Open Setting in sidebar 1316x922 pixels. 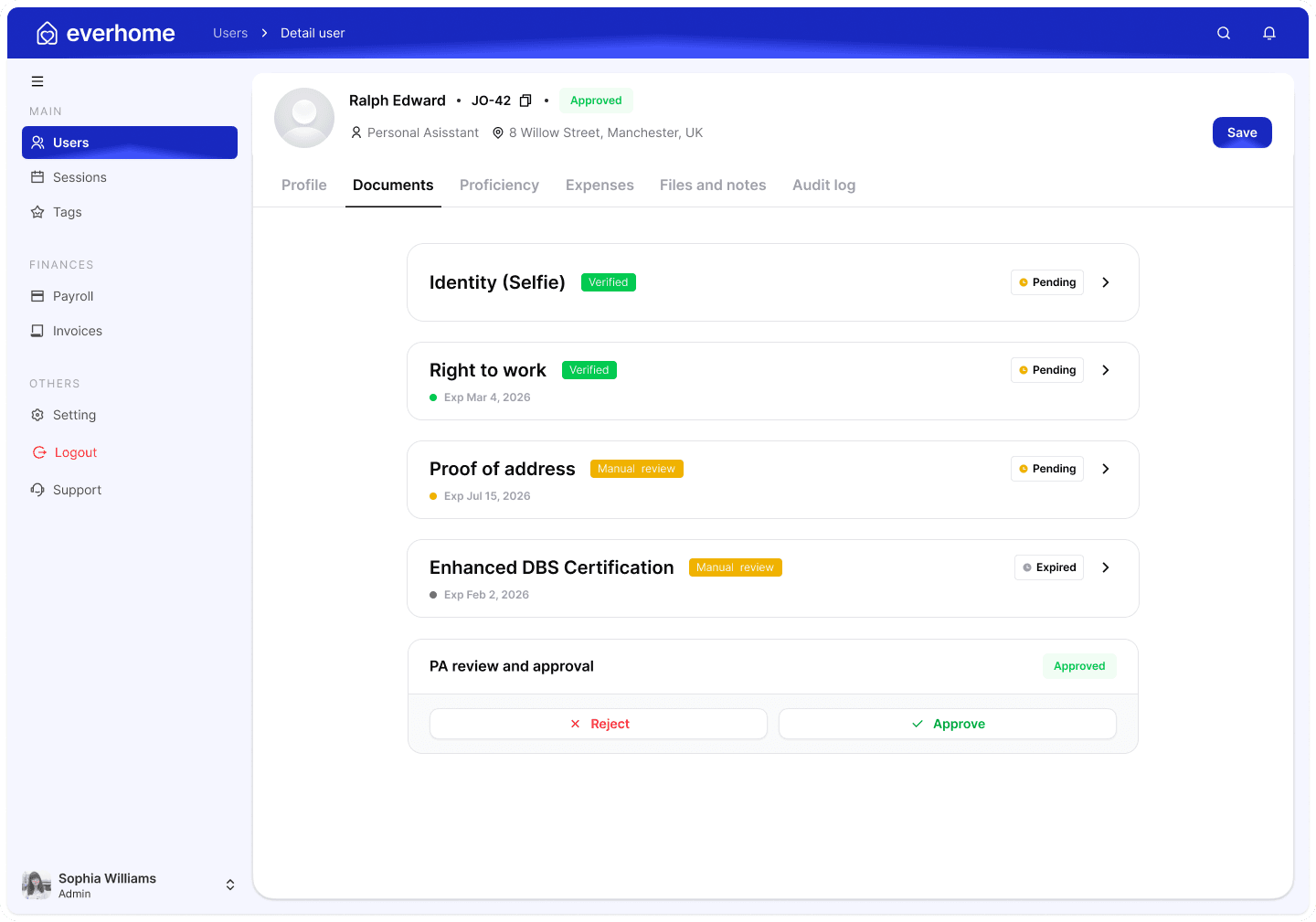[x=130, y=415]
